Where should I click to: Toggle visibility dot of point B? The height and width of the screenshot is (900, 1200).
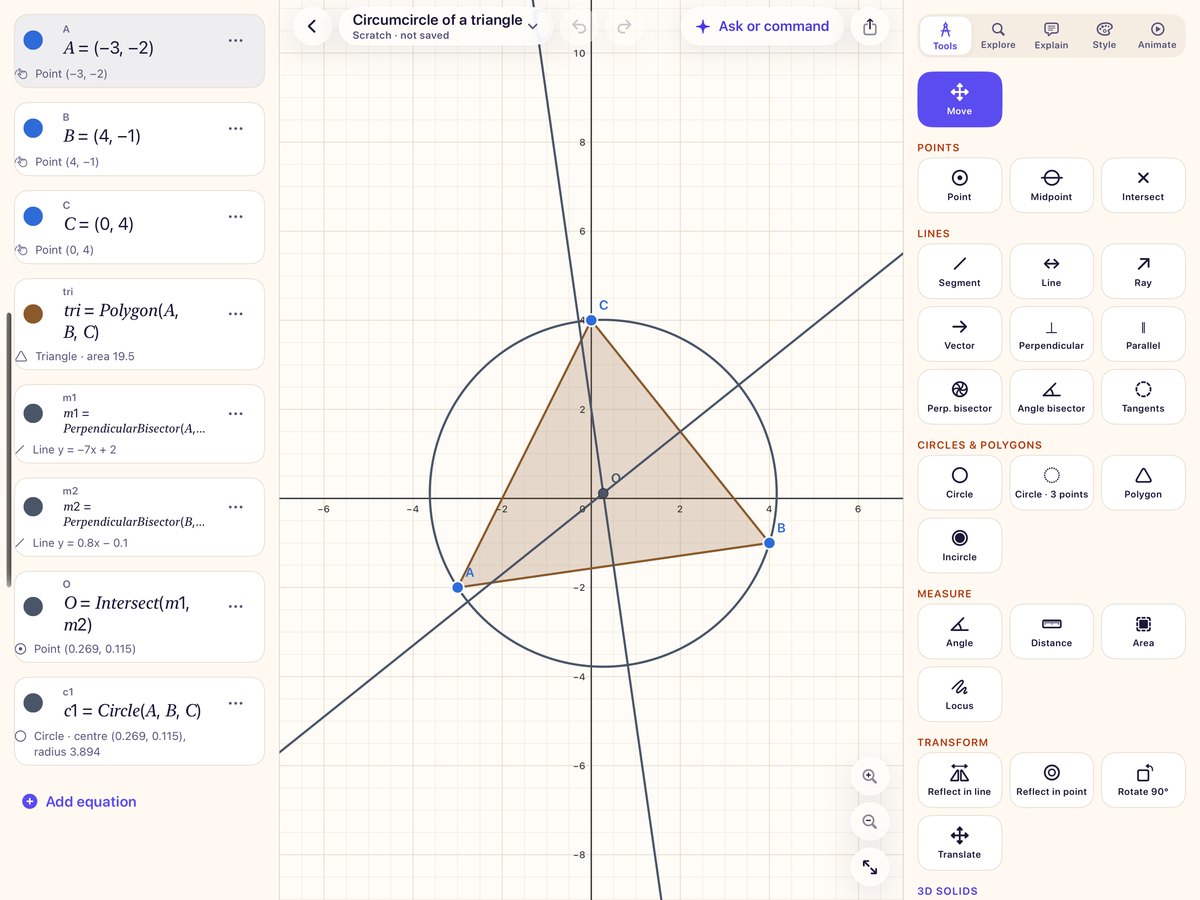33,128
